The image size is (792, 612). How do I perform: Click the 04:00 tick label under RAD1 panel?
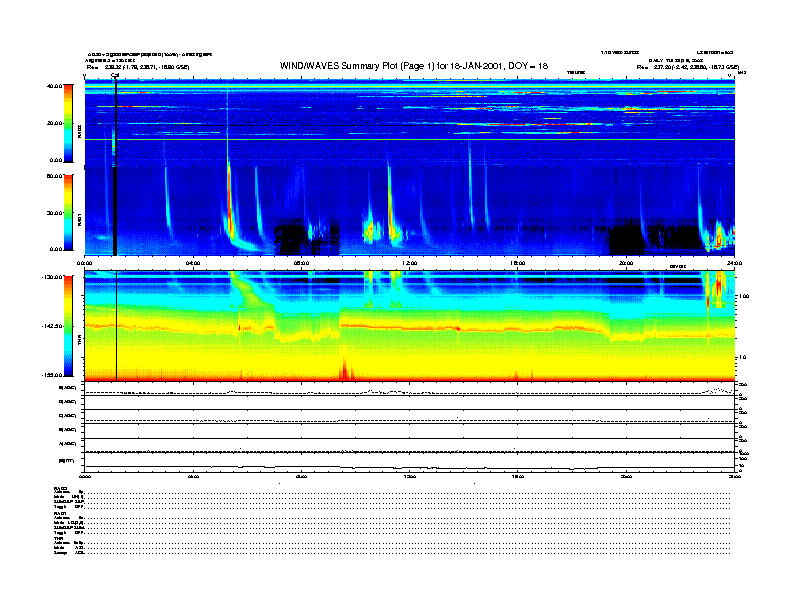[x=193, y=263]
